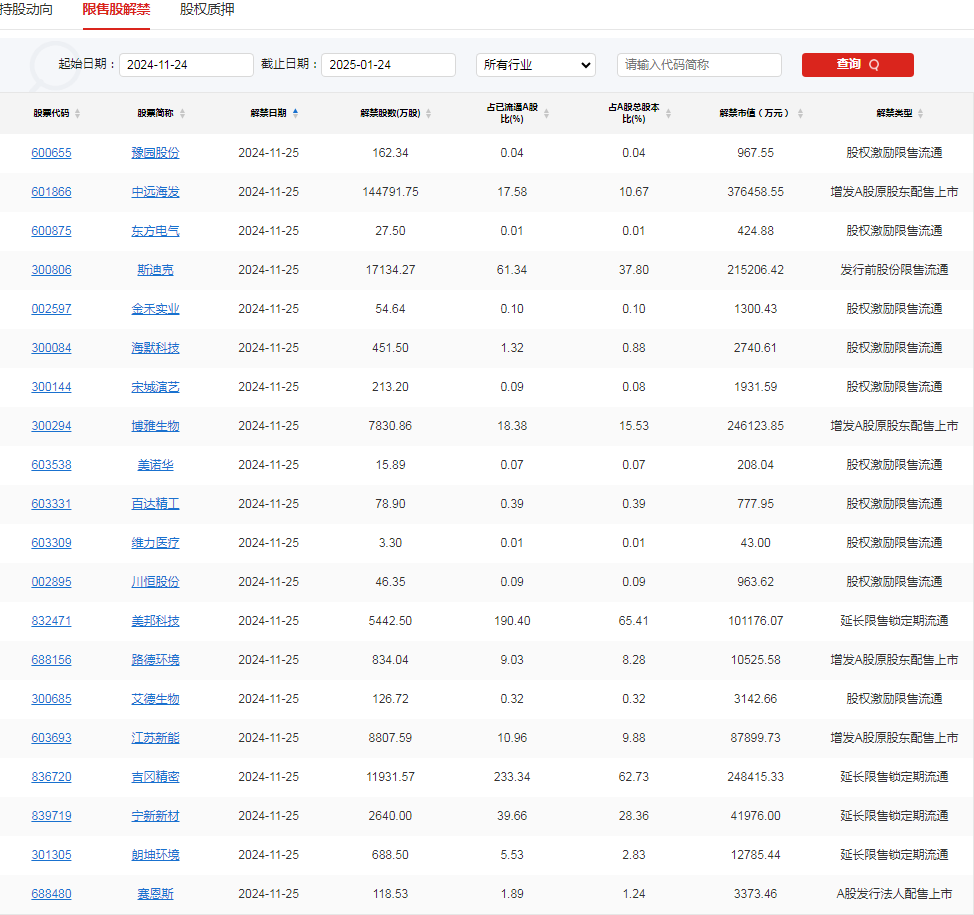Open stock code 300144 link
Screen dimensions: 974x915
point(52,387)
